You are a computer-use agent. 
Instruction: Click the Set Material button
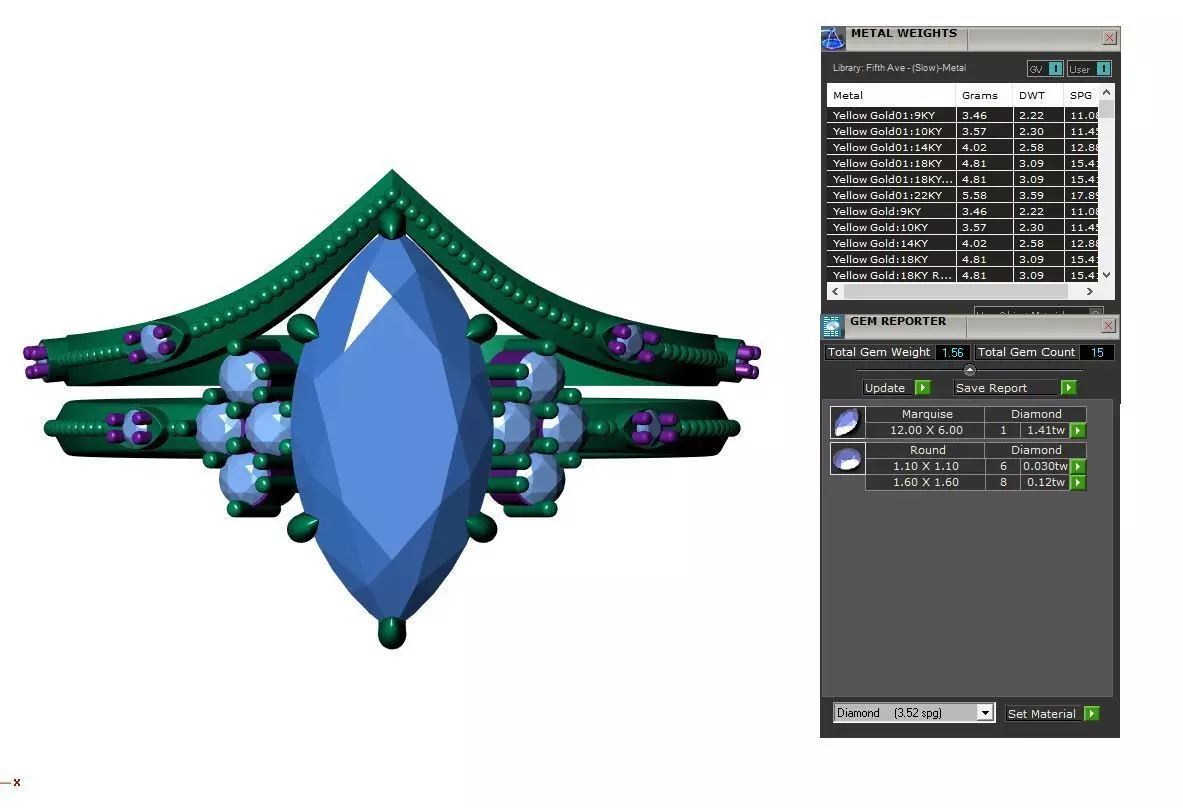[x=1052, y=714]
